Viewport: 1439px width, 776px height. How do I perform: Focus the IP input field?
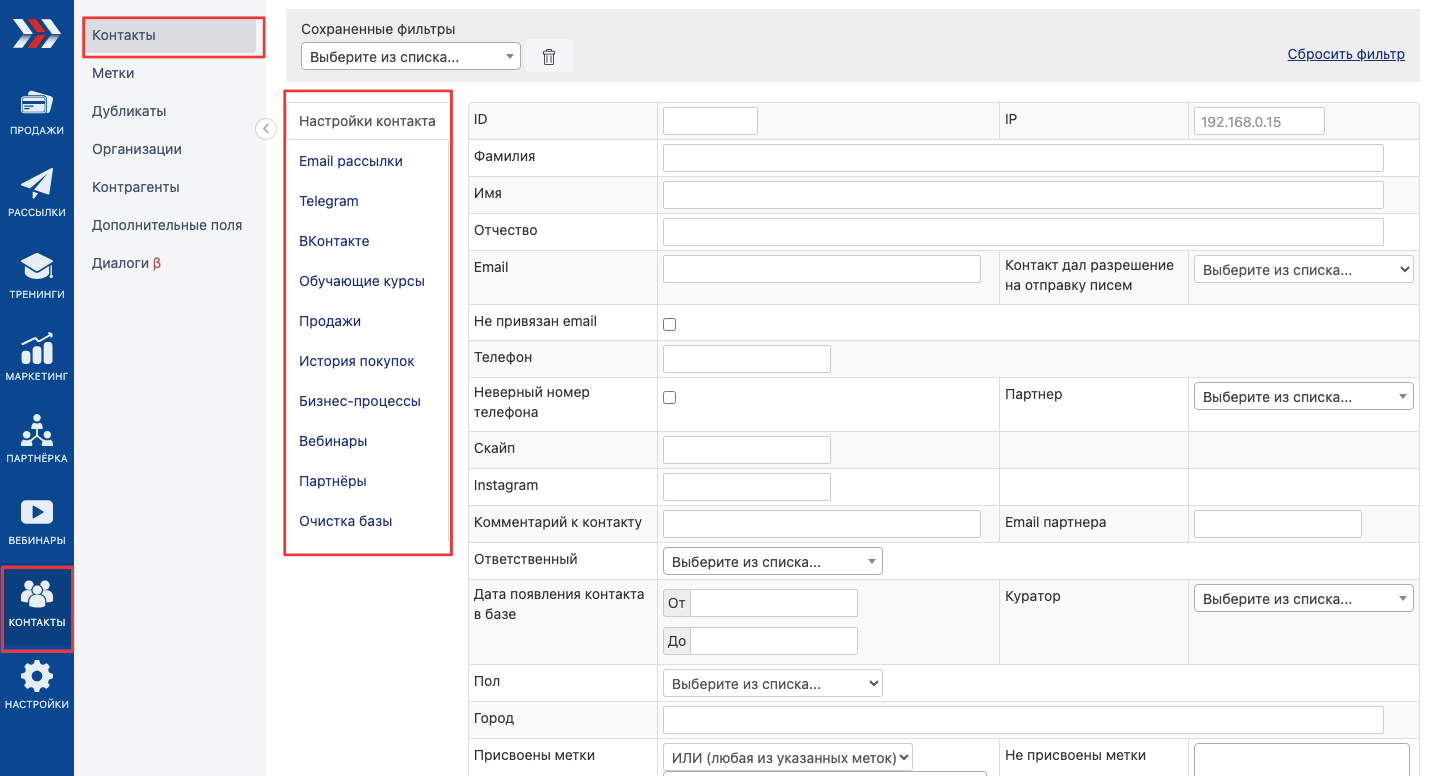tap(1259, 121)
